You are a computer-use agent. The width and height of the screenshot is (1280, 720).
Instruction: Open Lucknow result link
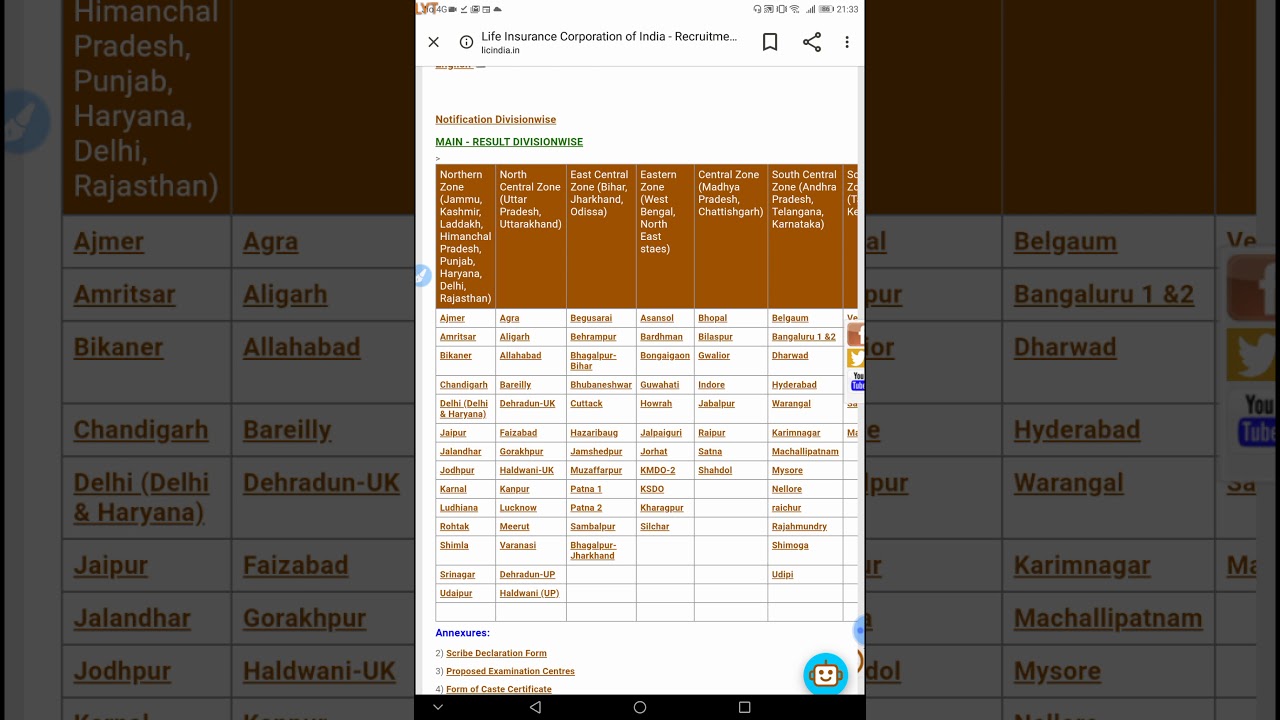pos(518,508)
